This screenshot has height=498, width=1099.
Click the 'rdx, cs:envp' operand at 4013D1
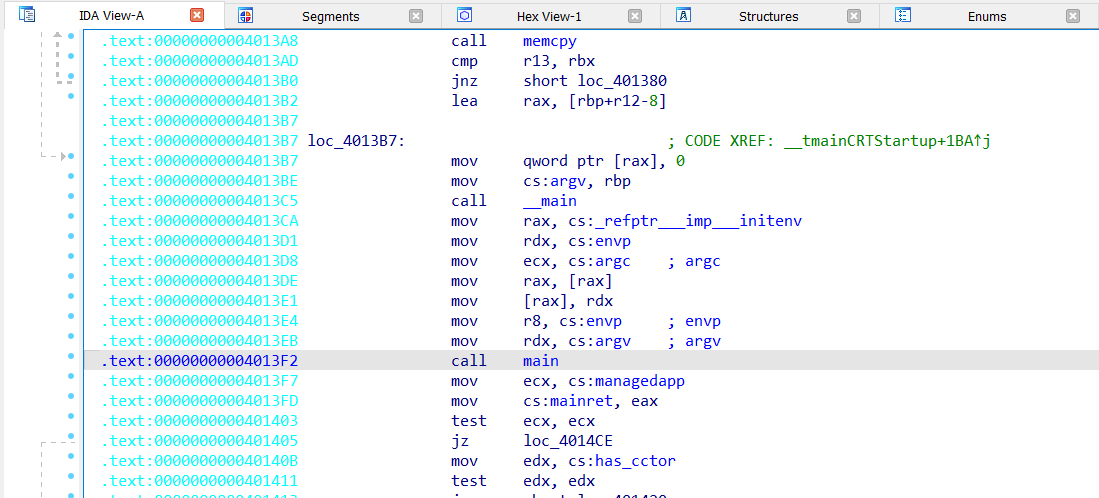(577, 242)
